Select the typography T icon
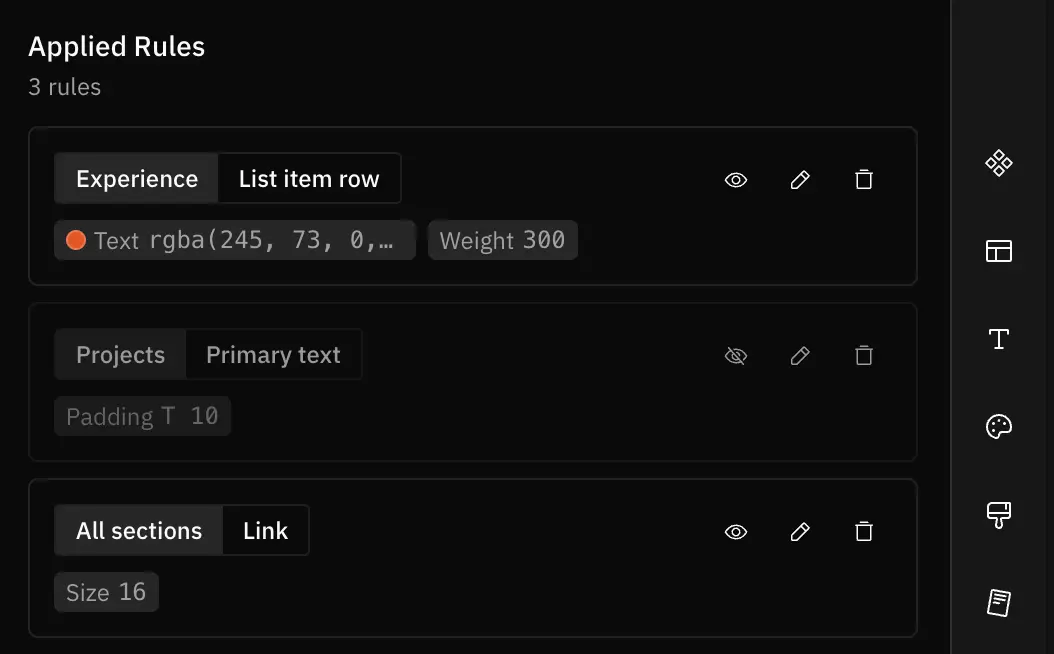Screen dimensions: 1054x654 pos(998,339)
